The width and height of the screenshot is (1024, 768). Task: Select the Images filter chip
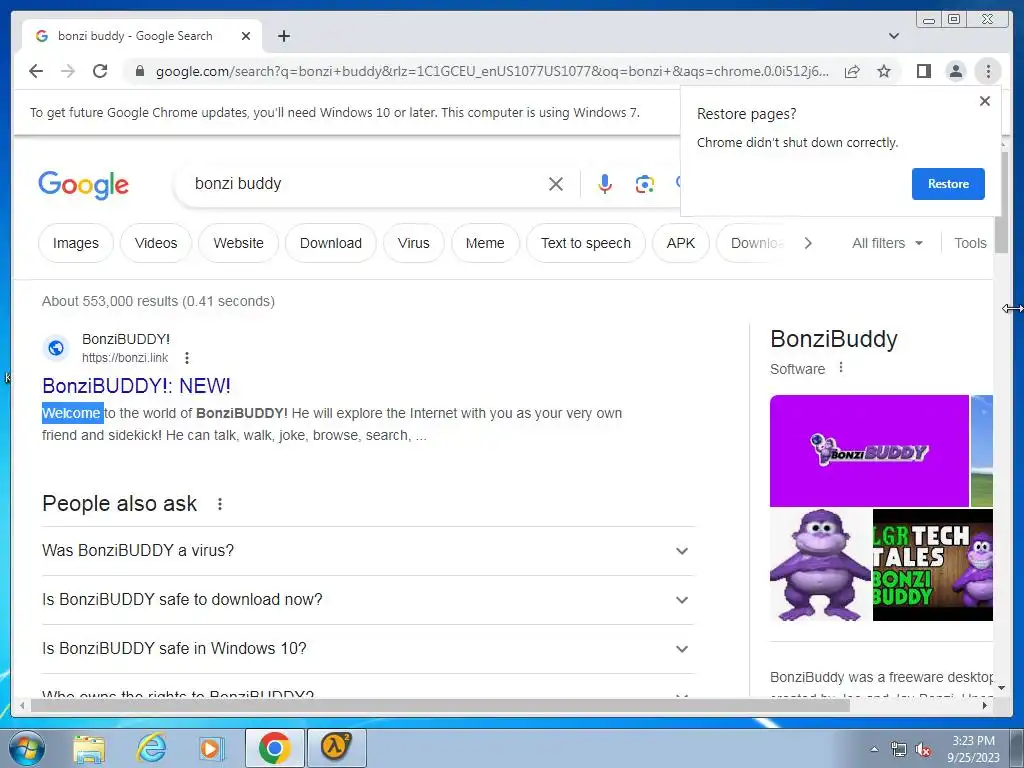coord(76,243)
